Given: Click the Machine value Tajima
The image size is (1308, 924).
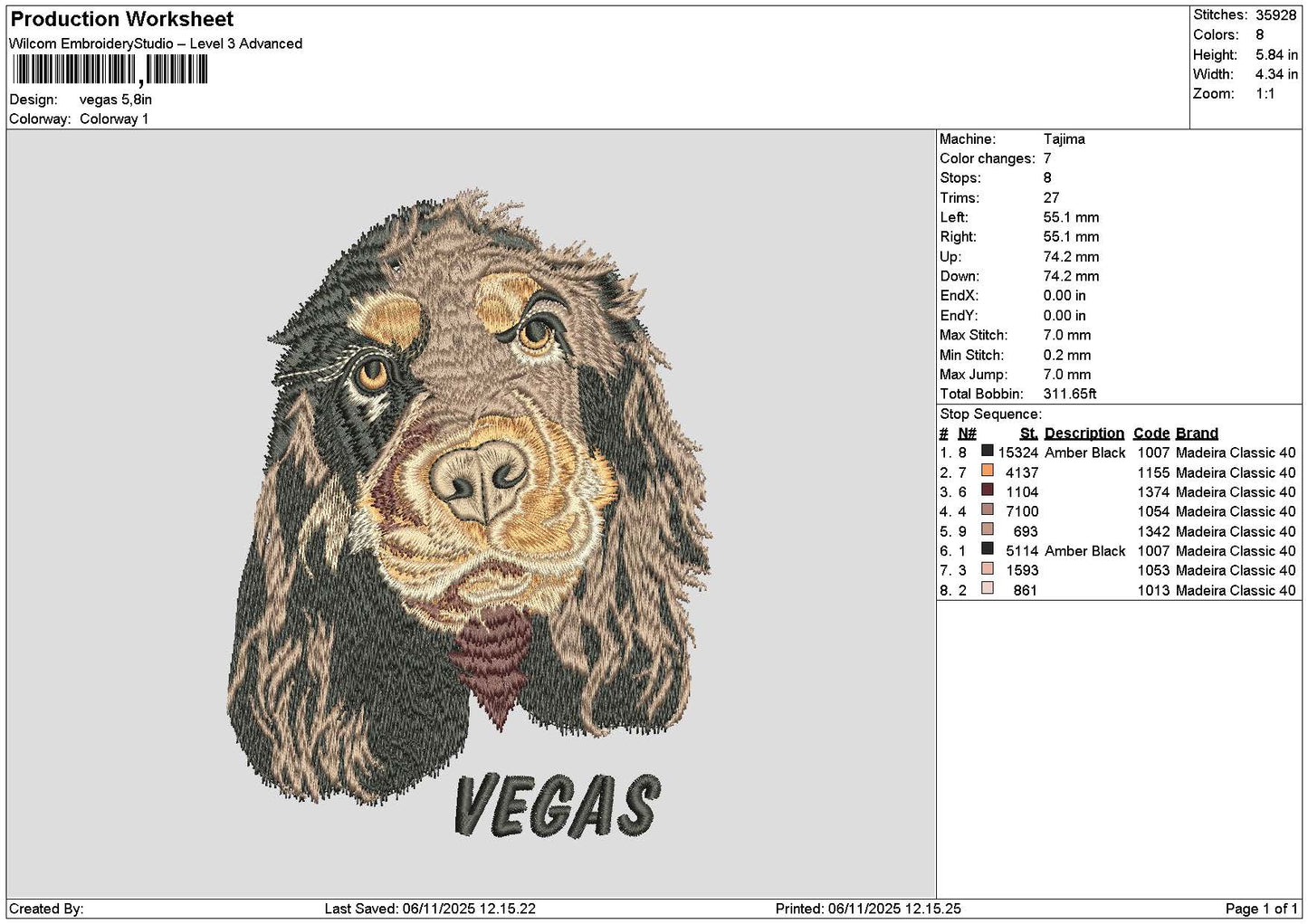Looking at the screenshot, I should (1065, 139).
